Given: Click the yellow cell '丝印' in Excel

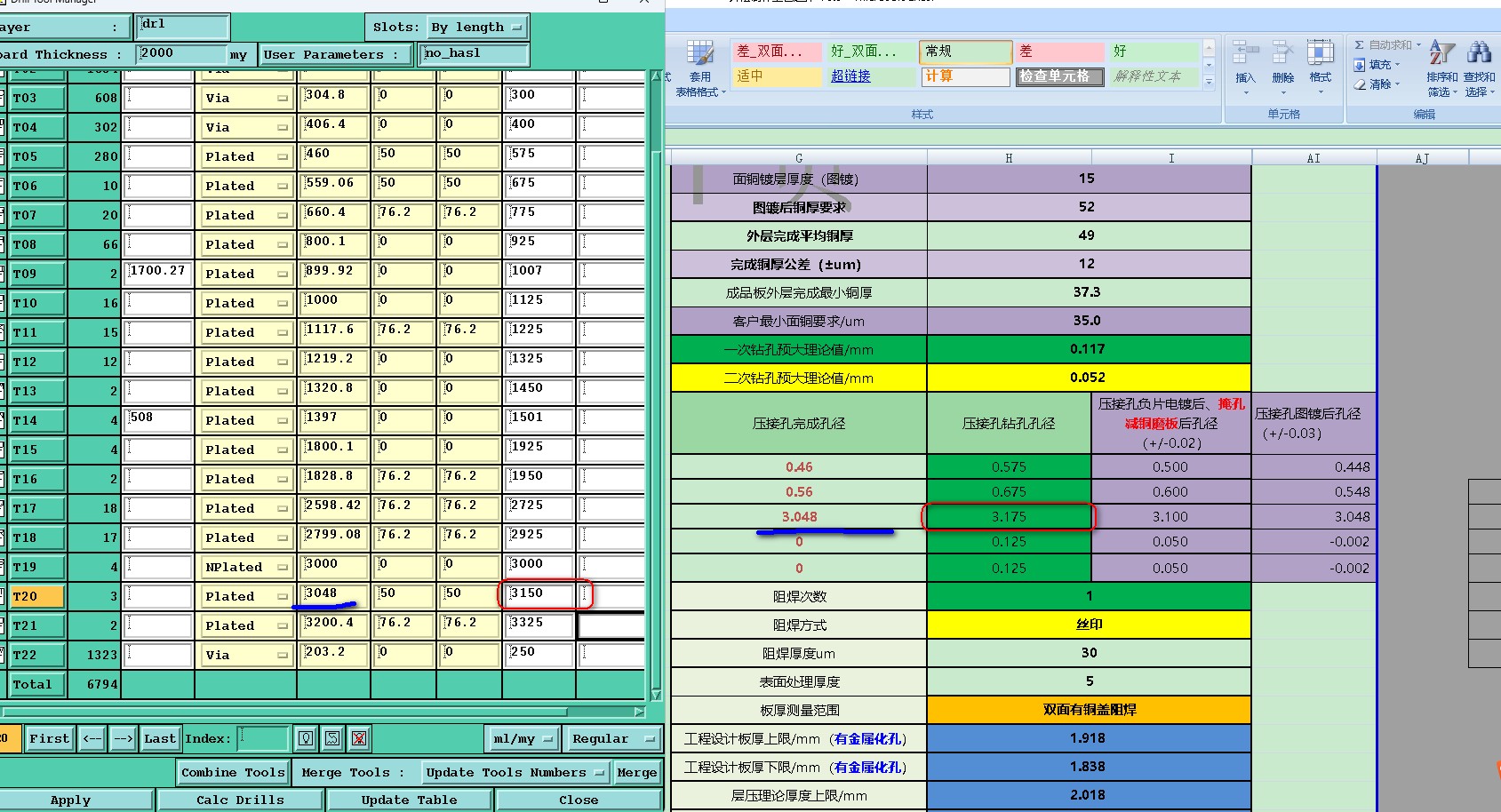Looking at the screenshot, I should [x=1089, y=625].
